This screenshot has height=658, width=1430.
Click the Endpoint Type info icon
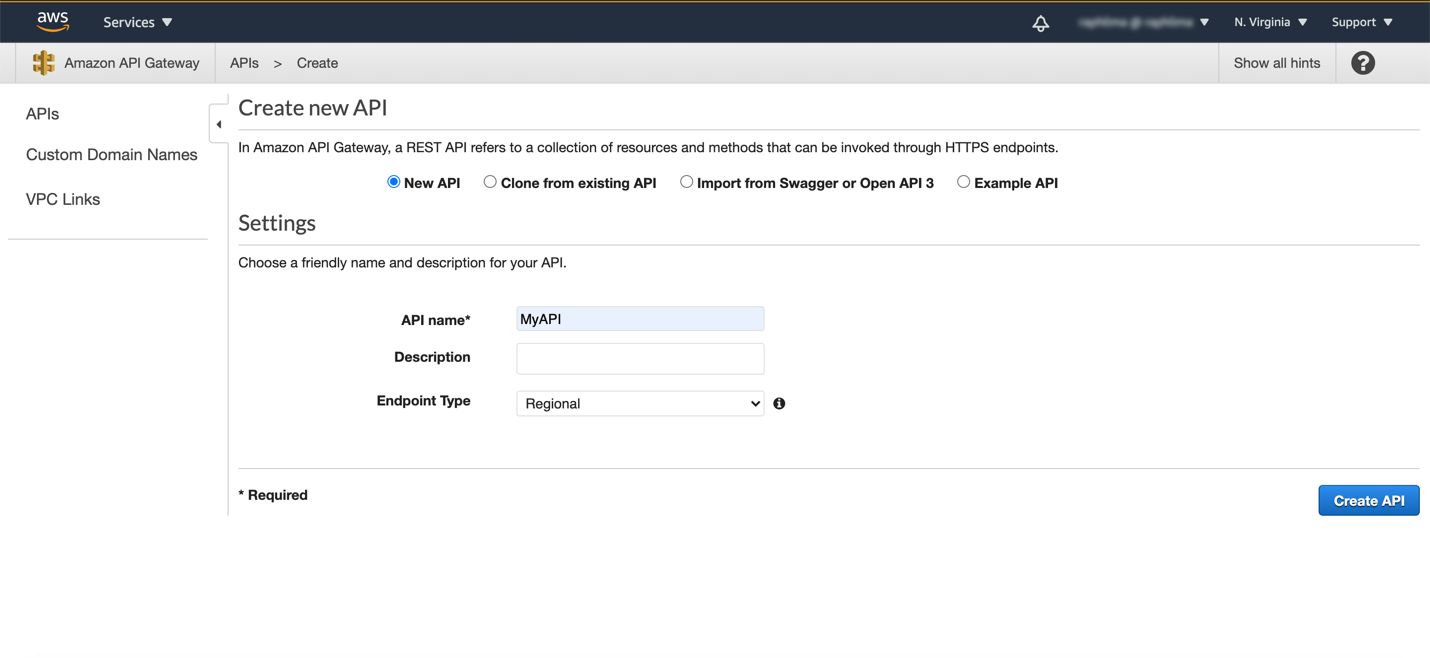click(x=779, y=403)
